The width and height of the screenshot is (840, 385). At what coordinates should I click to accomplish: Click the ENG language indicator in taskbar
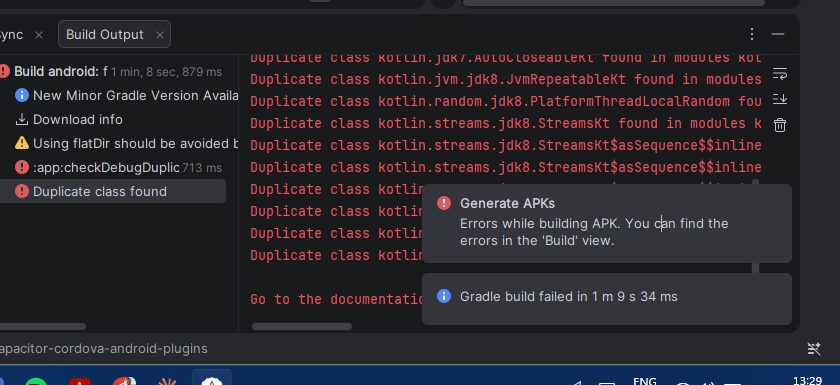coord(644,381)
